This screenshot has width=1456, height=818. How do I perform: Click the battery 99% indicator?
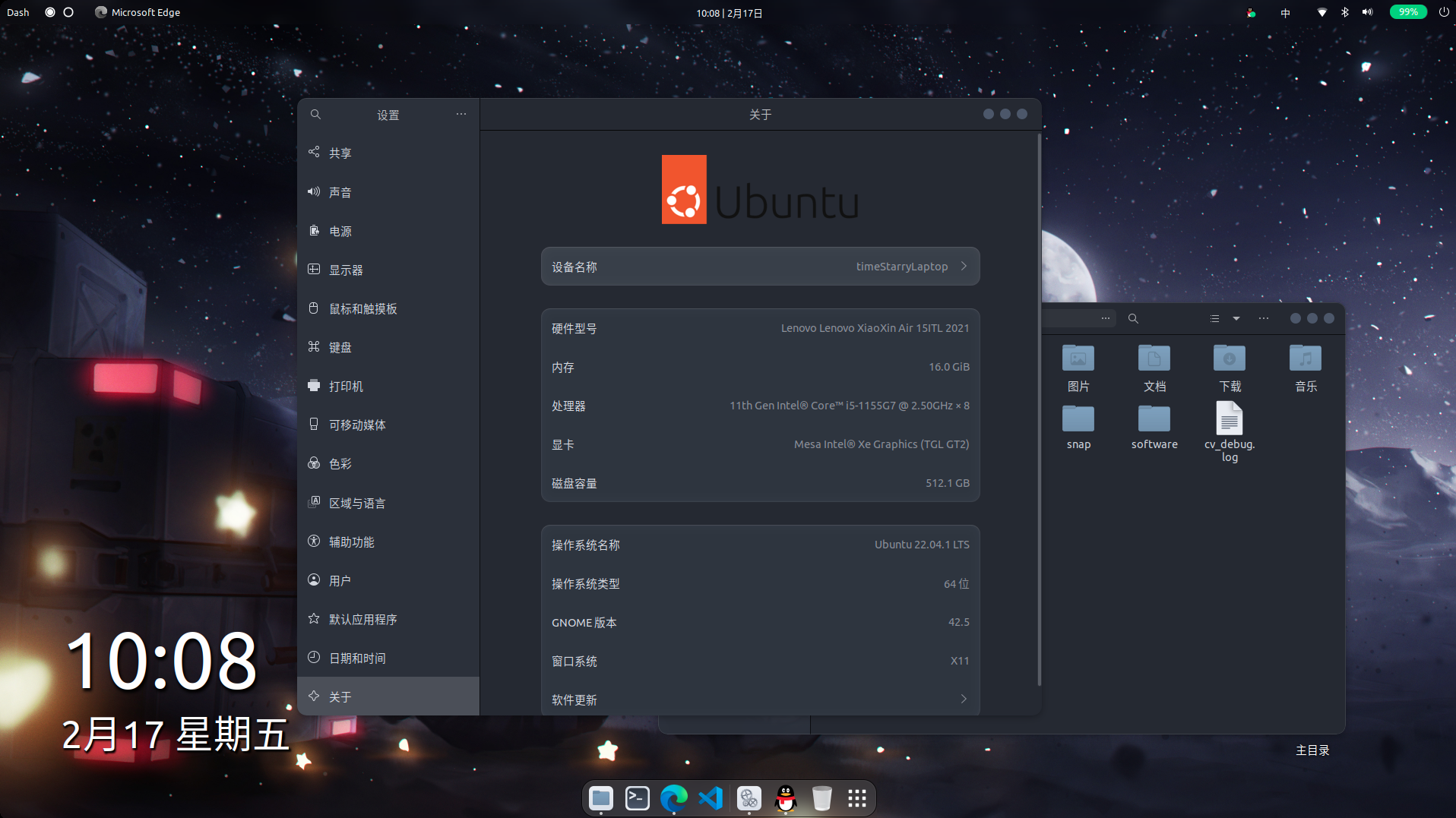1408,12
